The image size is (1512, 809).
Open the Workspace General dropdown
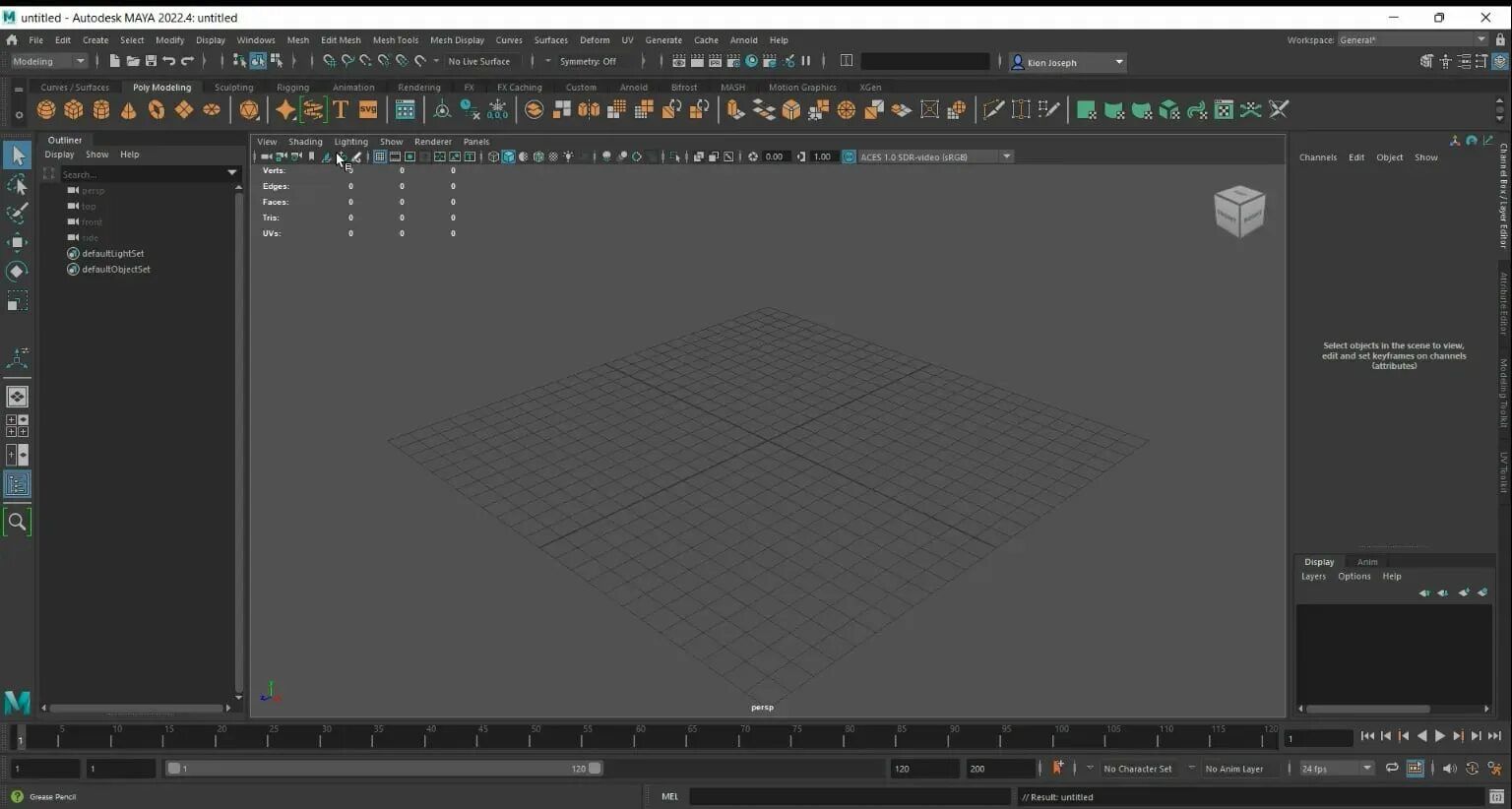(1413, 39)
